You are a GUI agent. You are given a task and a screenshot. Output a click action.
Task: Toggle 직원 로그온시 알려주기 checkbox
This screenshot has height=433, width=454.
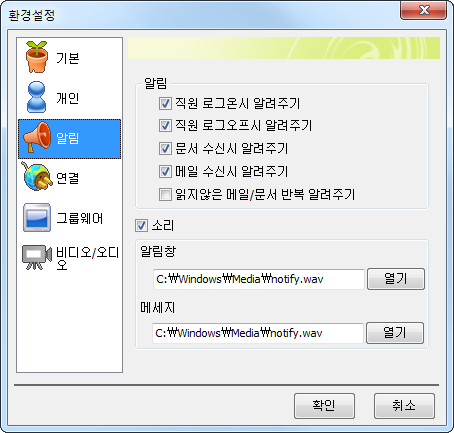[165, 103]
